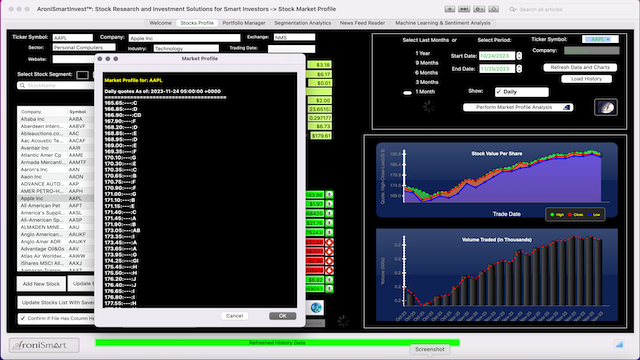This screenshot has height=360, width=640.
Task: Click green up indicator beside 68425
Action: coord(329,213)
